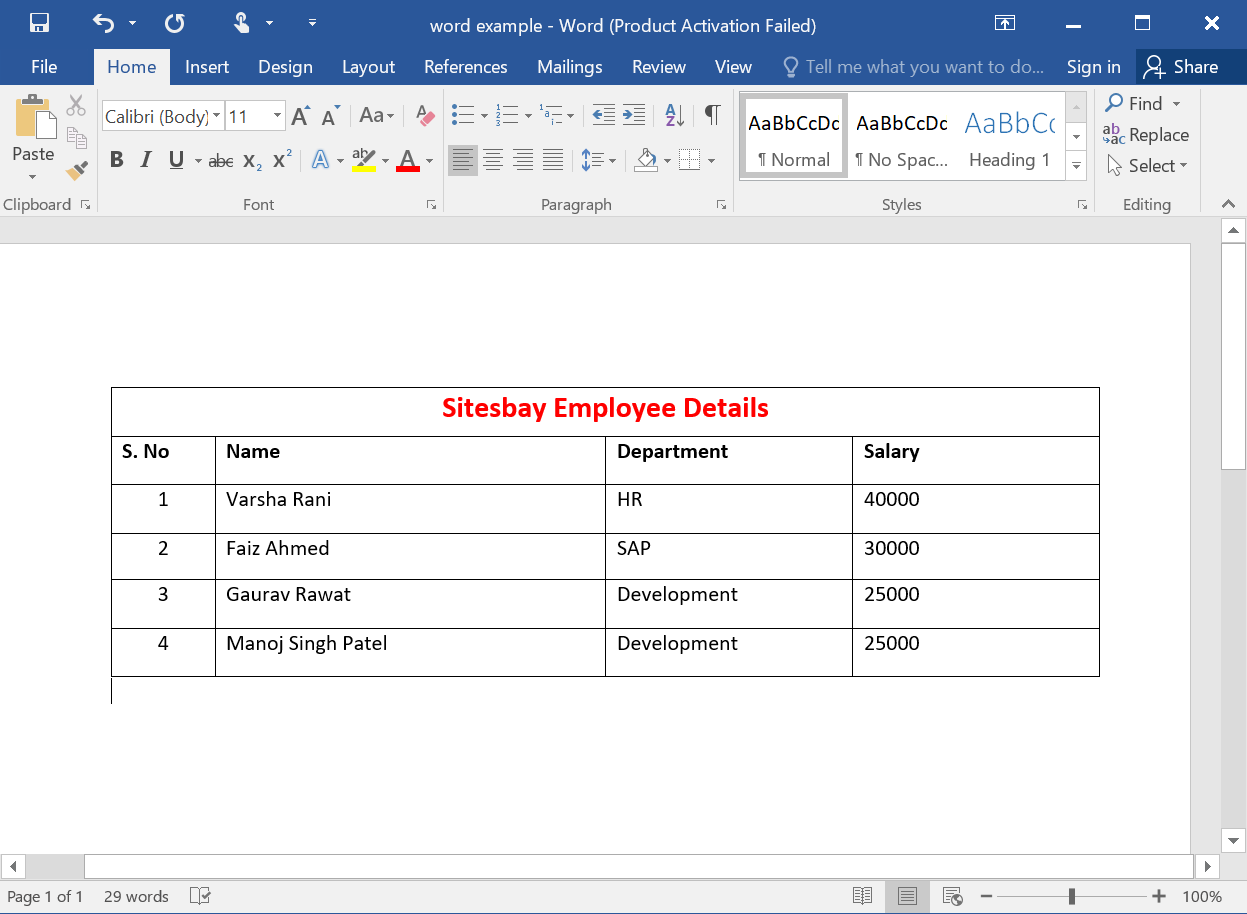
Task: Go to the References tab
Action: point(465,67)
